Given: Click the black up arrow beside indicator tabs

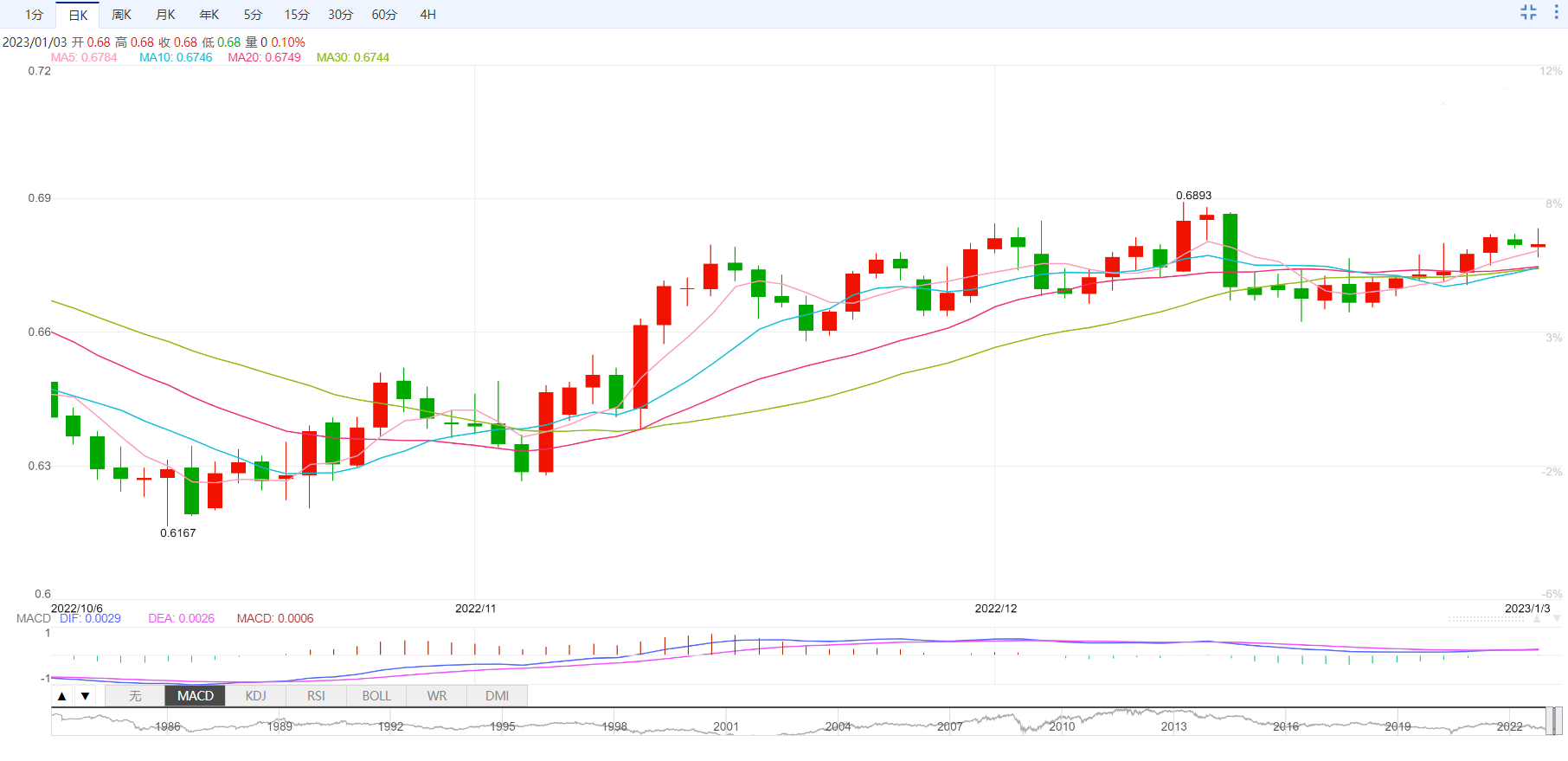Looking at the screenshot, I should (x=61, y=696).
